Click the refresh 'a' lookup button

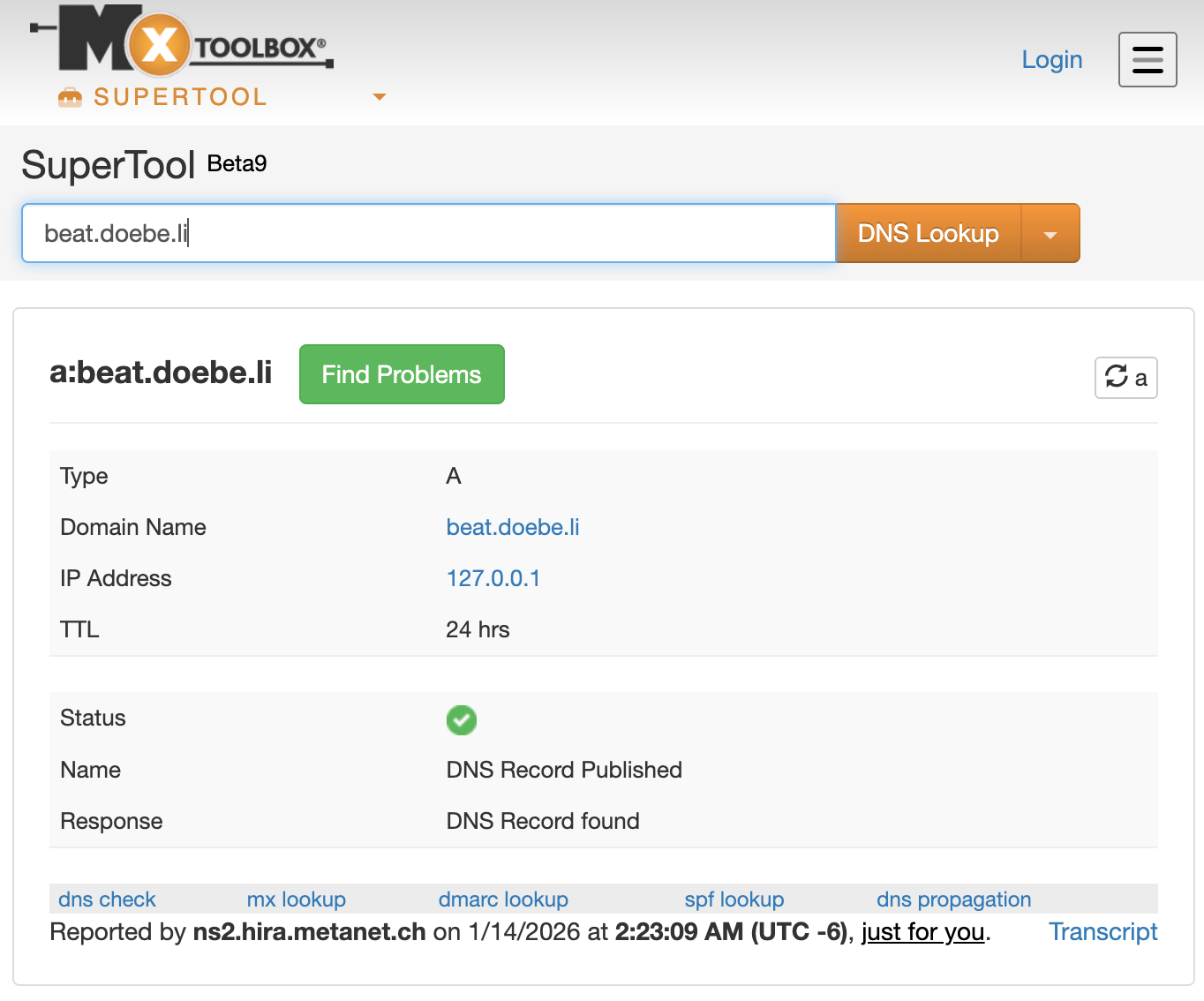pyautogui.click(x=1125, y=378)
